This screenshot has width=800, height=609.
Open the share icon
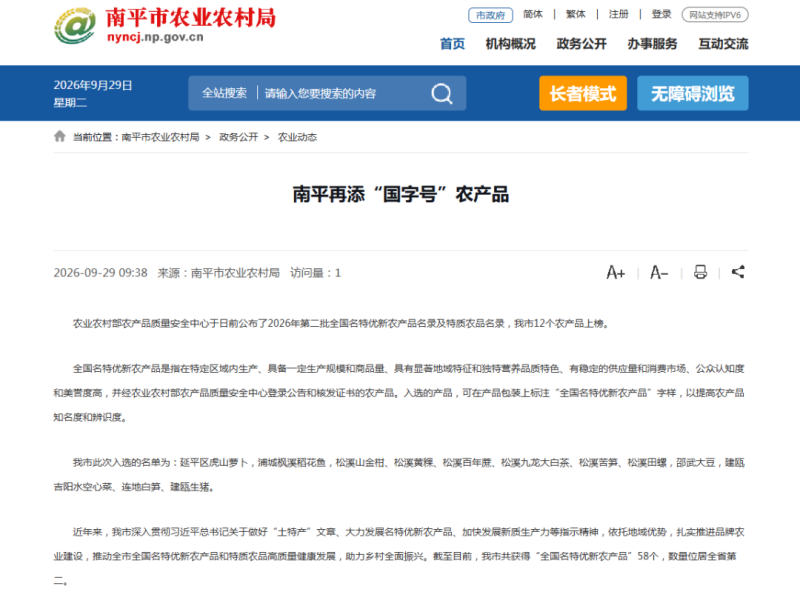coord(738,272)
